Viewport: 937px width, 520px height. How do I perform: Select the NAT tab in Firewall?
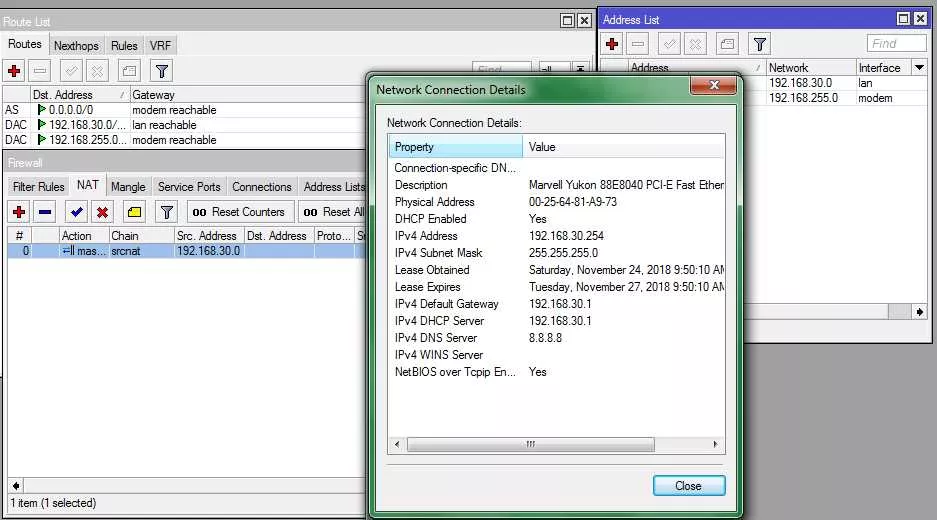(88, 185)
